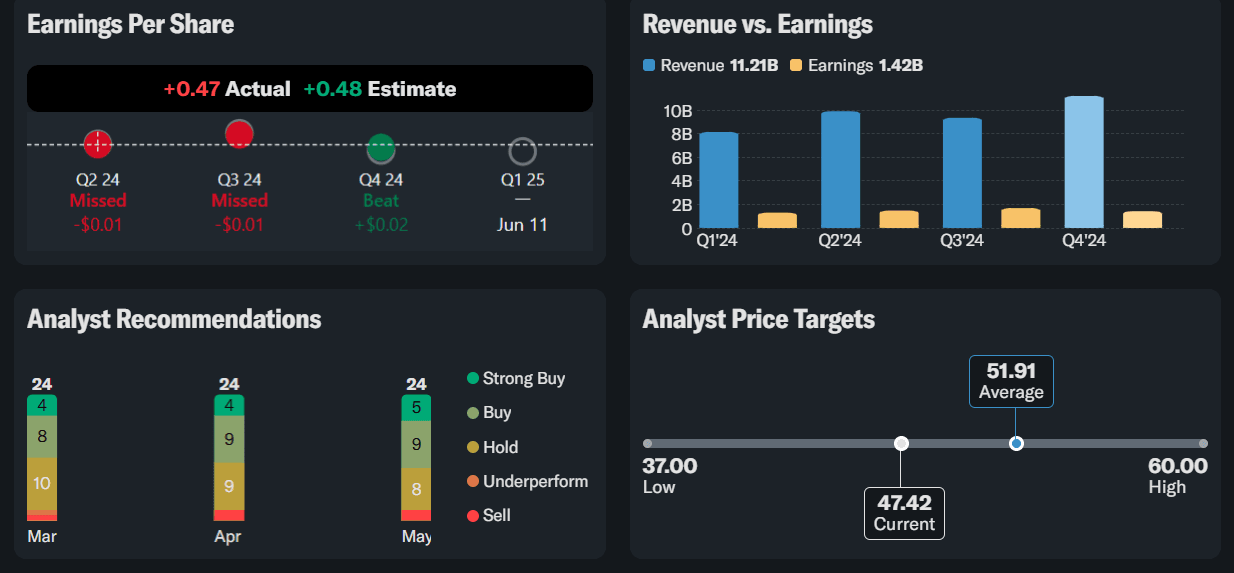Image resolution: width=1234 pixels, height=573 pixels.
Task: Click the Revenue vs. Earnings heading
Action: (758, 24)
